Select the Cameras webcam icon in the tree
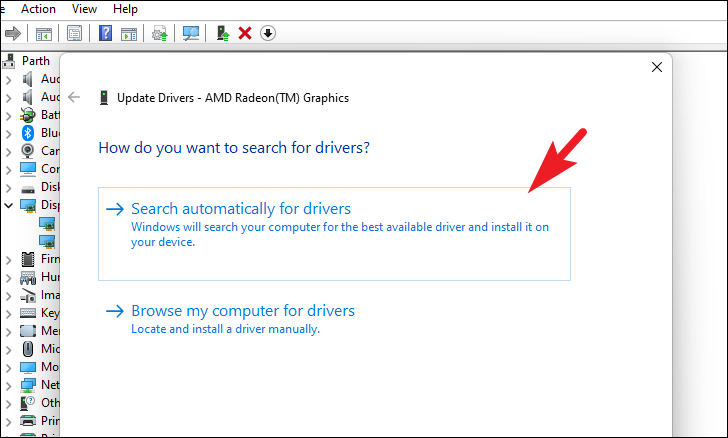Screen dimensions: 728x438 pos(28,150)
